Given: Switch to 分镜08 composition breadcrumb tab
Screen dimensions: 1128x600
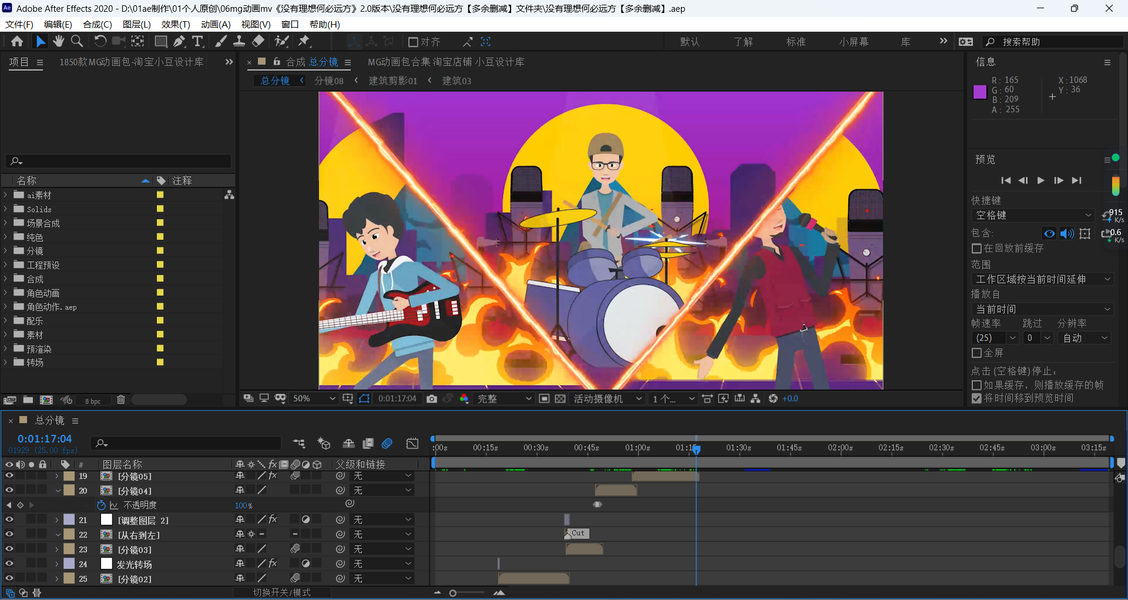Looking at the screenshot, I should [329, 81].
